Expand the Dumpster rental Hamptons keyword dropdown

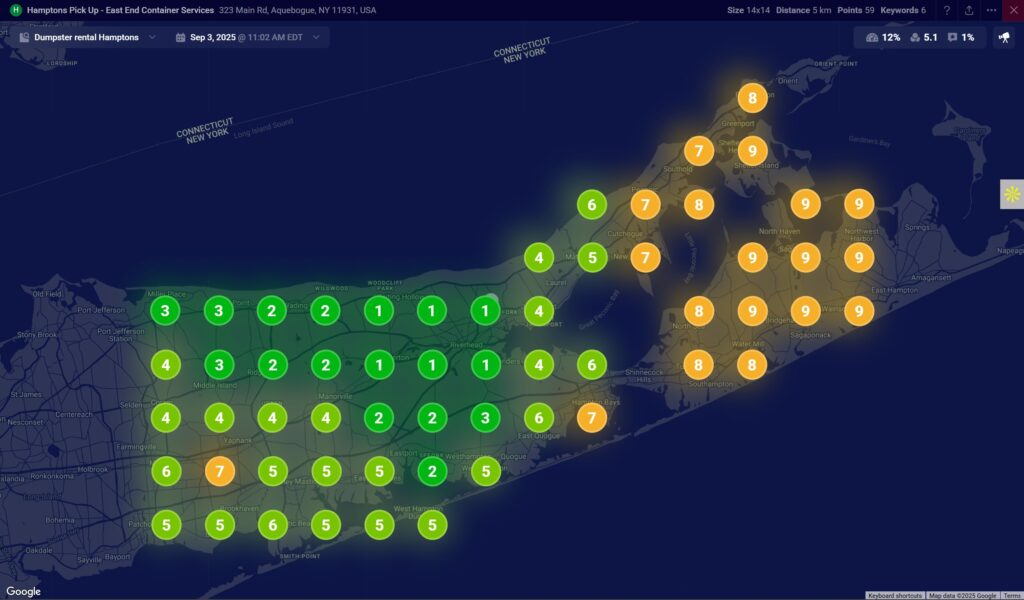152,37
